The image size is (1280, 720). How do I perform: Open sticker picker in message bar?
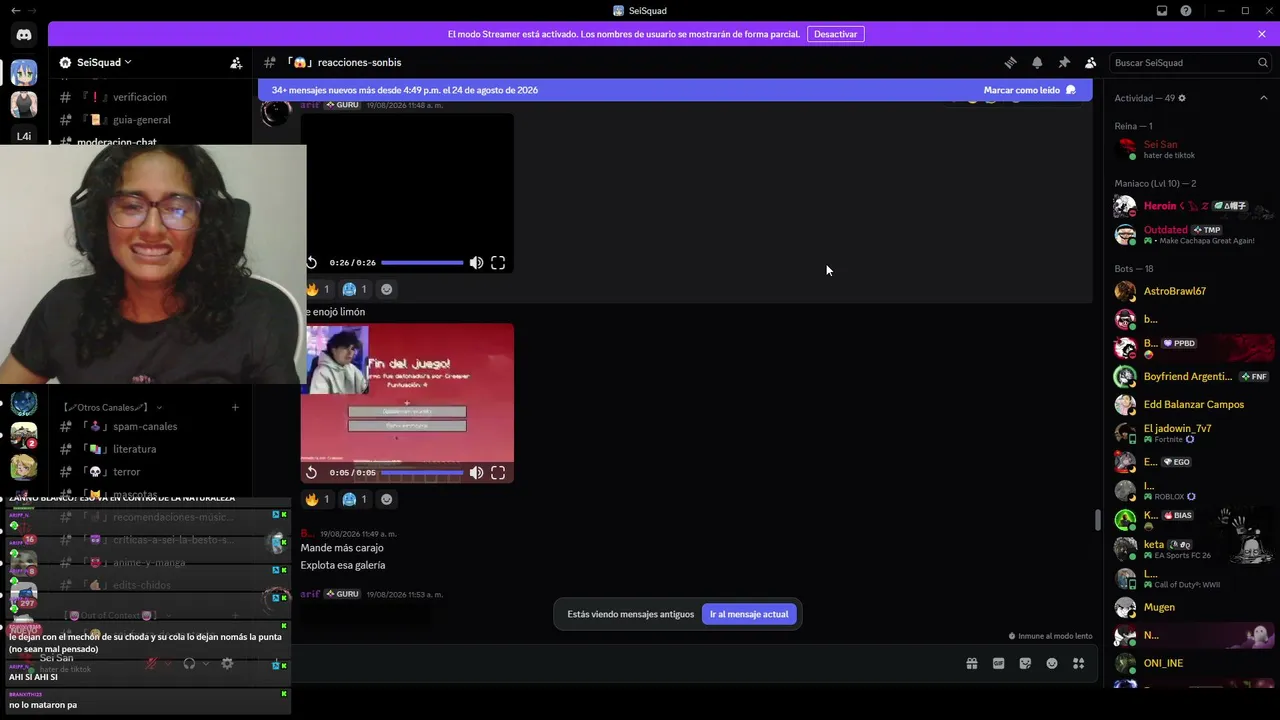coord(1025,663)
